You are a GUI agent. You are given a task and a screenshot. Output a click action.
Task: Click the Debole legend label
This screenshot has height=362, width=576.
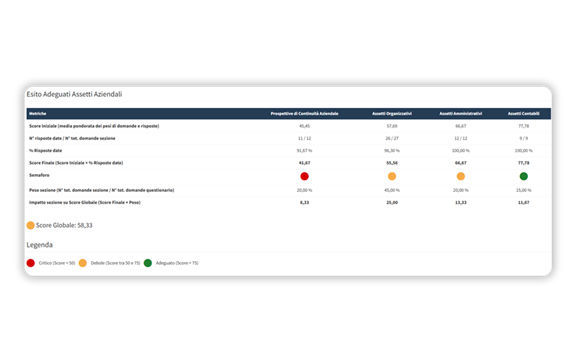pos(115,263)
